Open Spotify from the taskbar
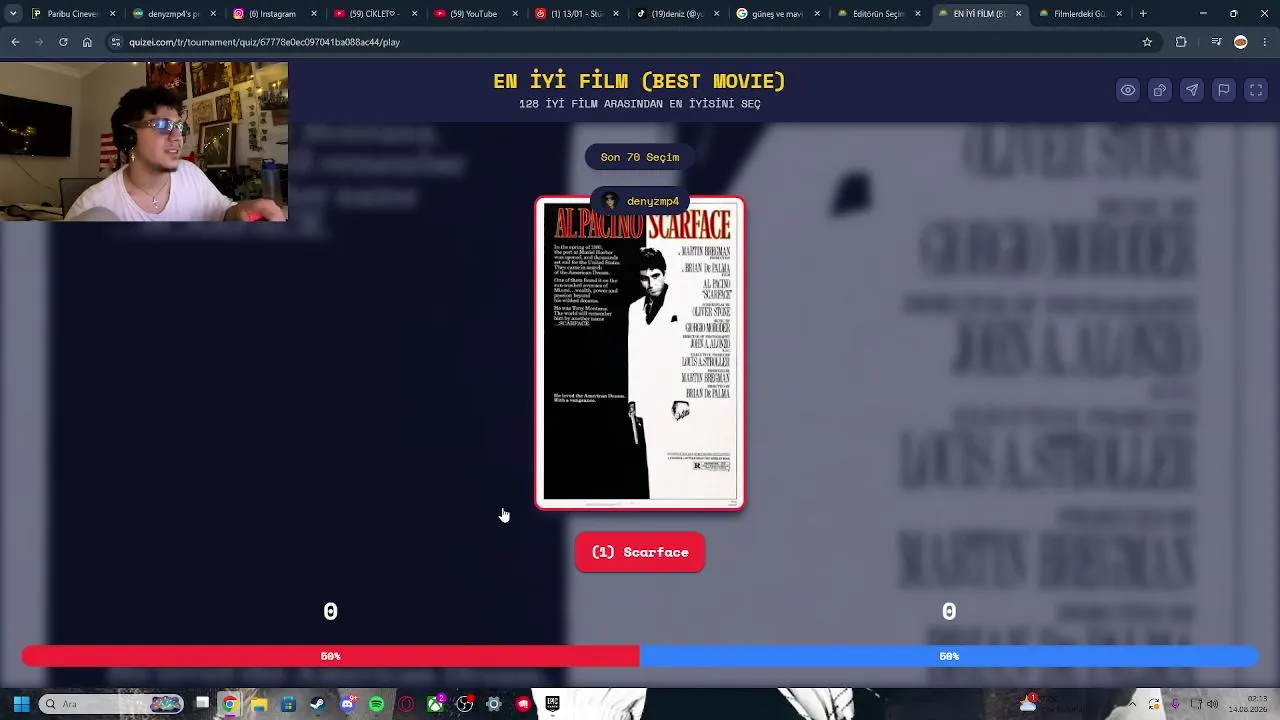 point(376,704)
